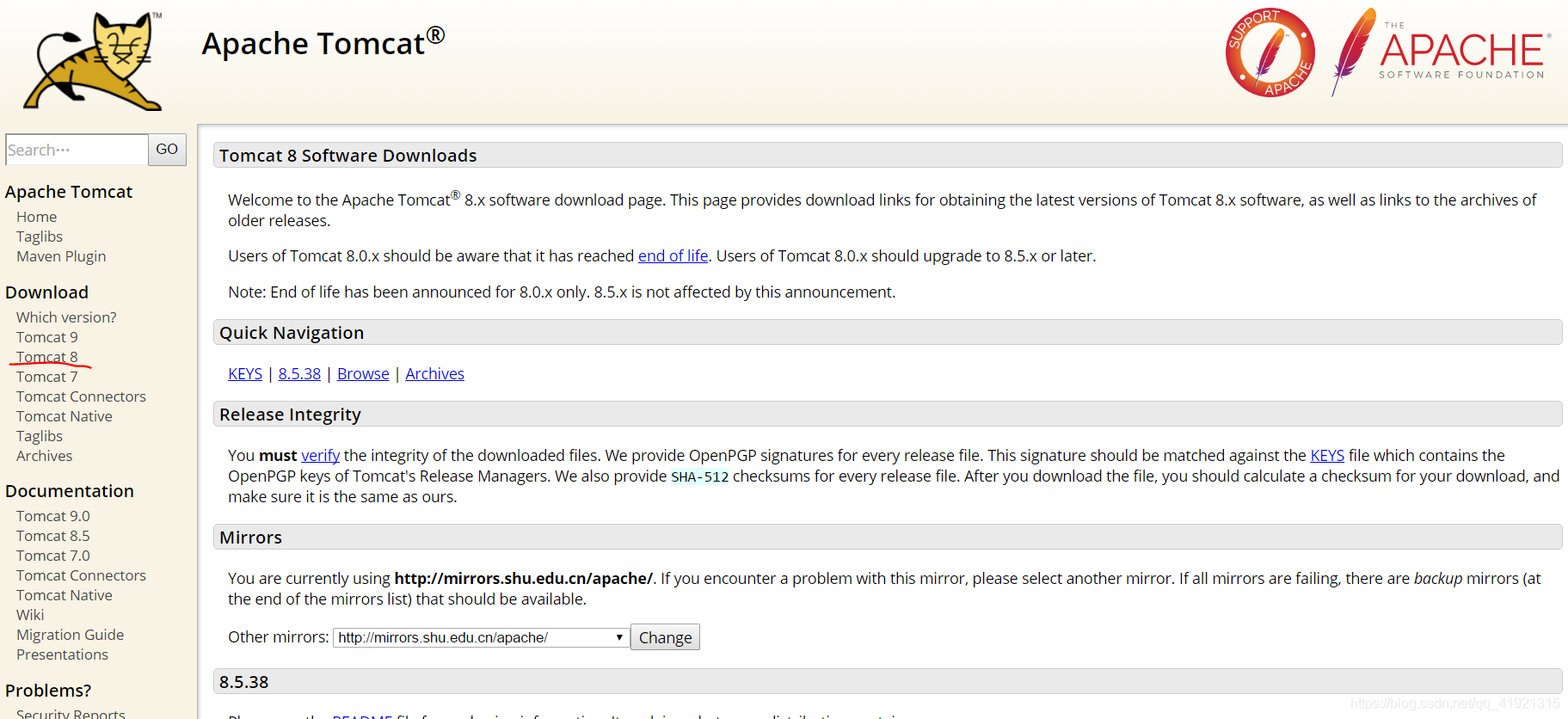This screenshot has width=1568, height=719.
Task: Open the Migration Guide link
Action: pos(70,635)
